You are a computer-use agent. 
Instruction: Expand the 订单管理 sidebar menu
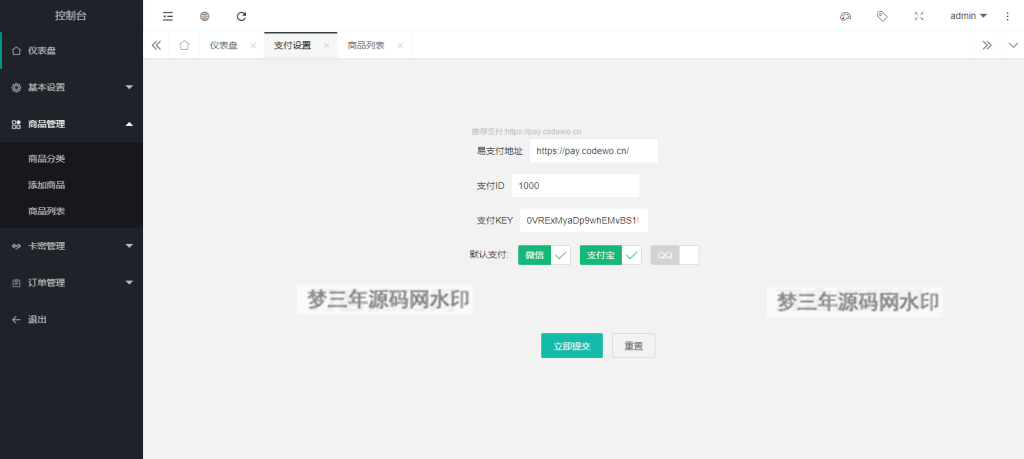71,283
